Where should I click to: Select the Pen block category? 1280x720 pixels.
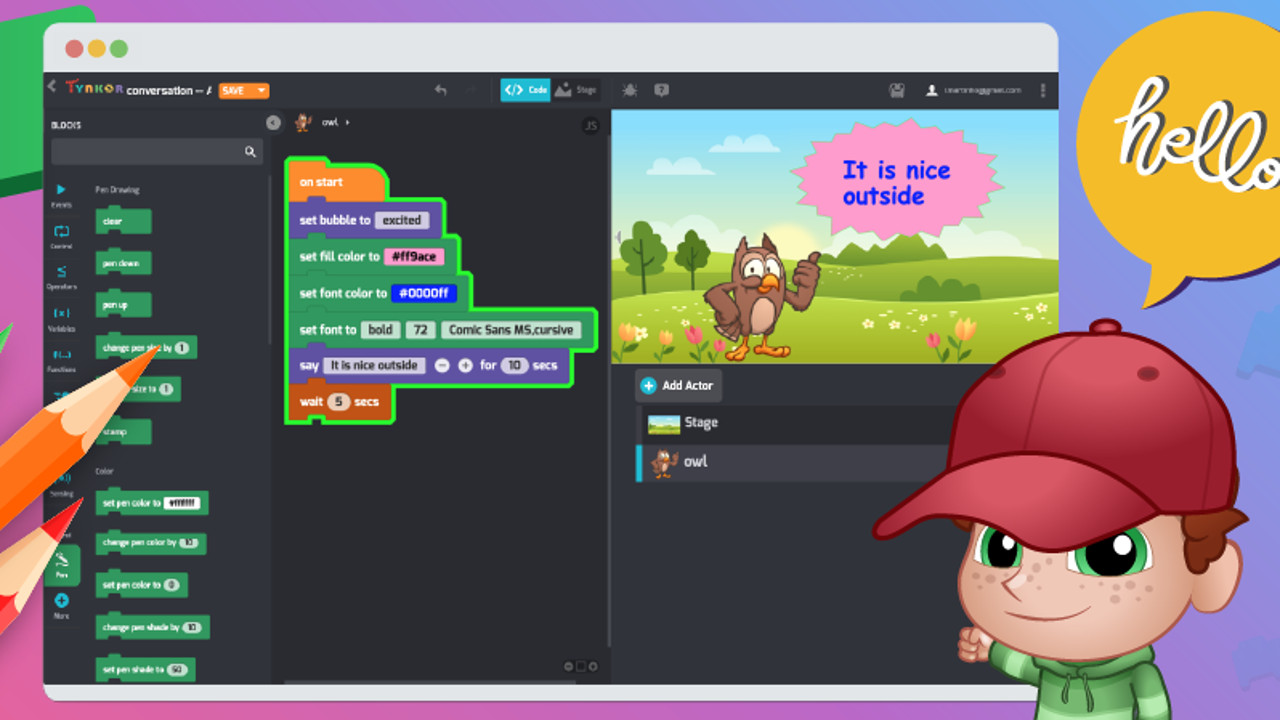point(62,565)
